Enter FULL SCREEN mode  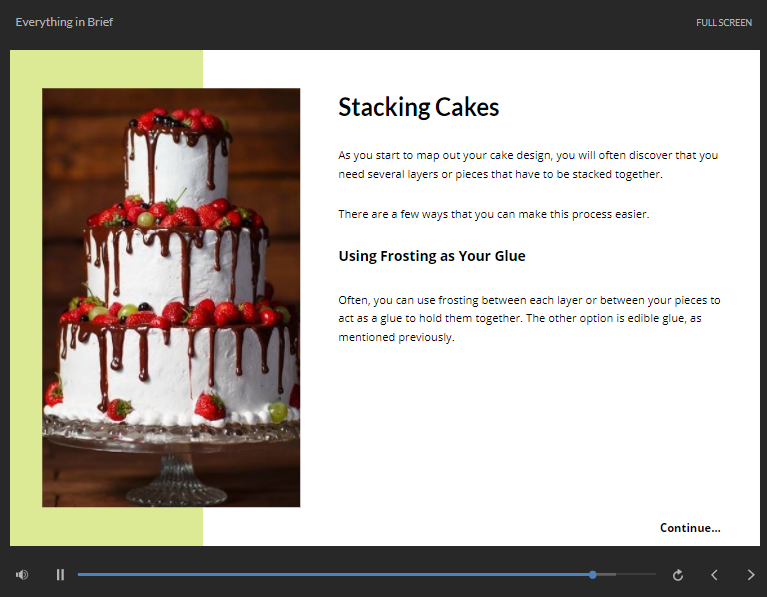(724, 23)
